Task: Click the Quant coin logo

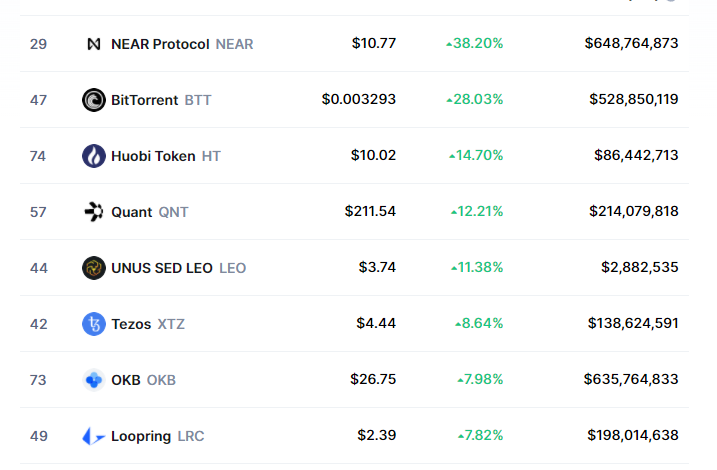Action: click(x=94, y=212)
